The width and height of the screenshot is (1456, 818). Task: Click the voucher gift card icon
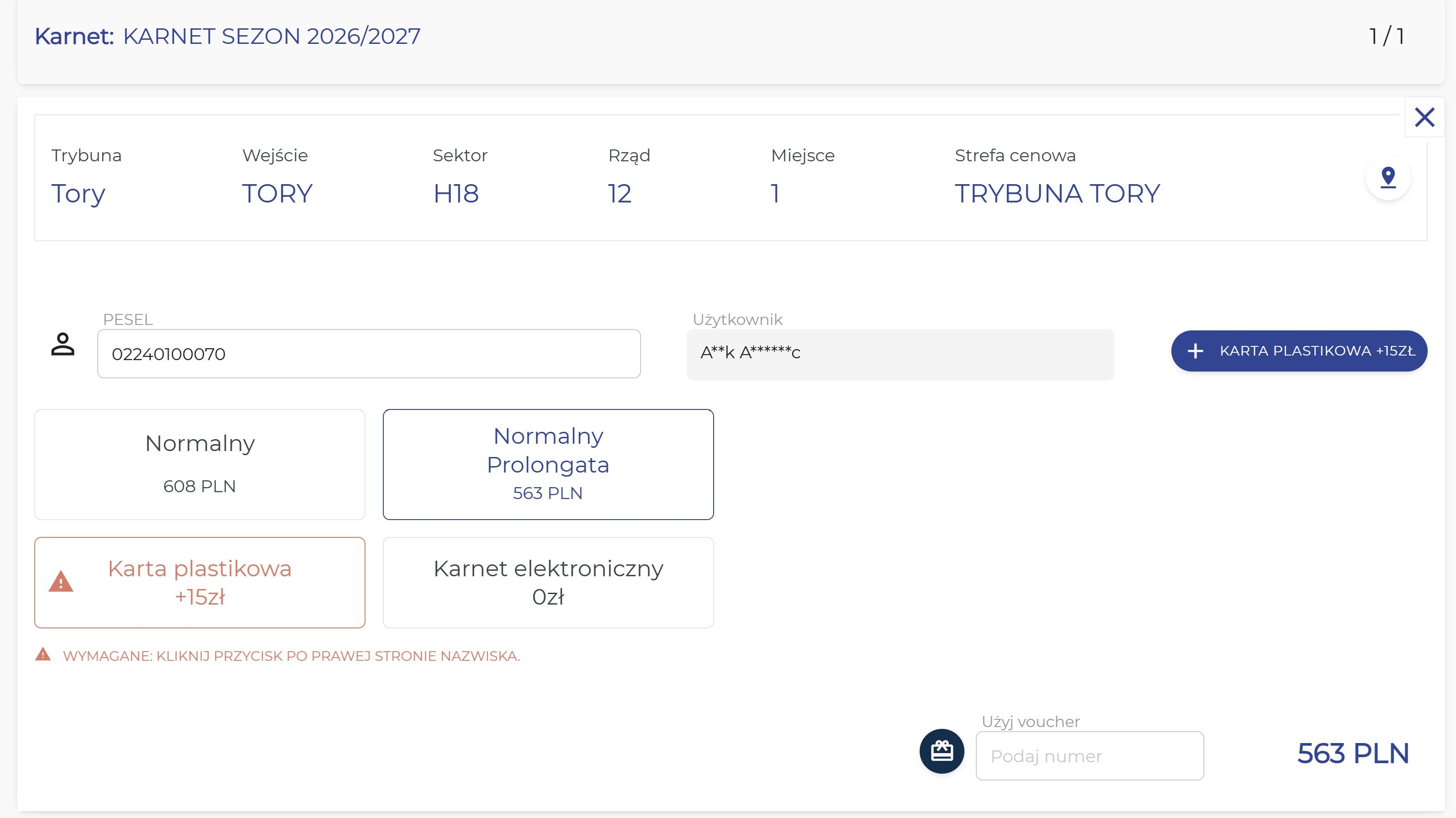pos(942,751)
